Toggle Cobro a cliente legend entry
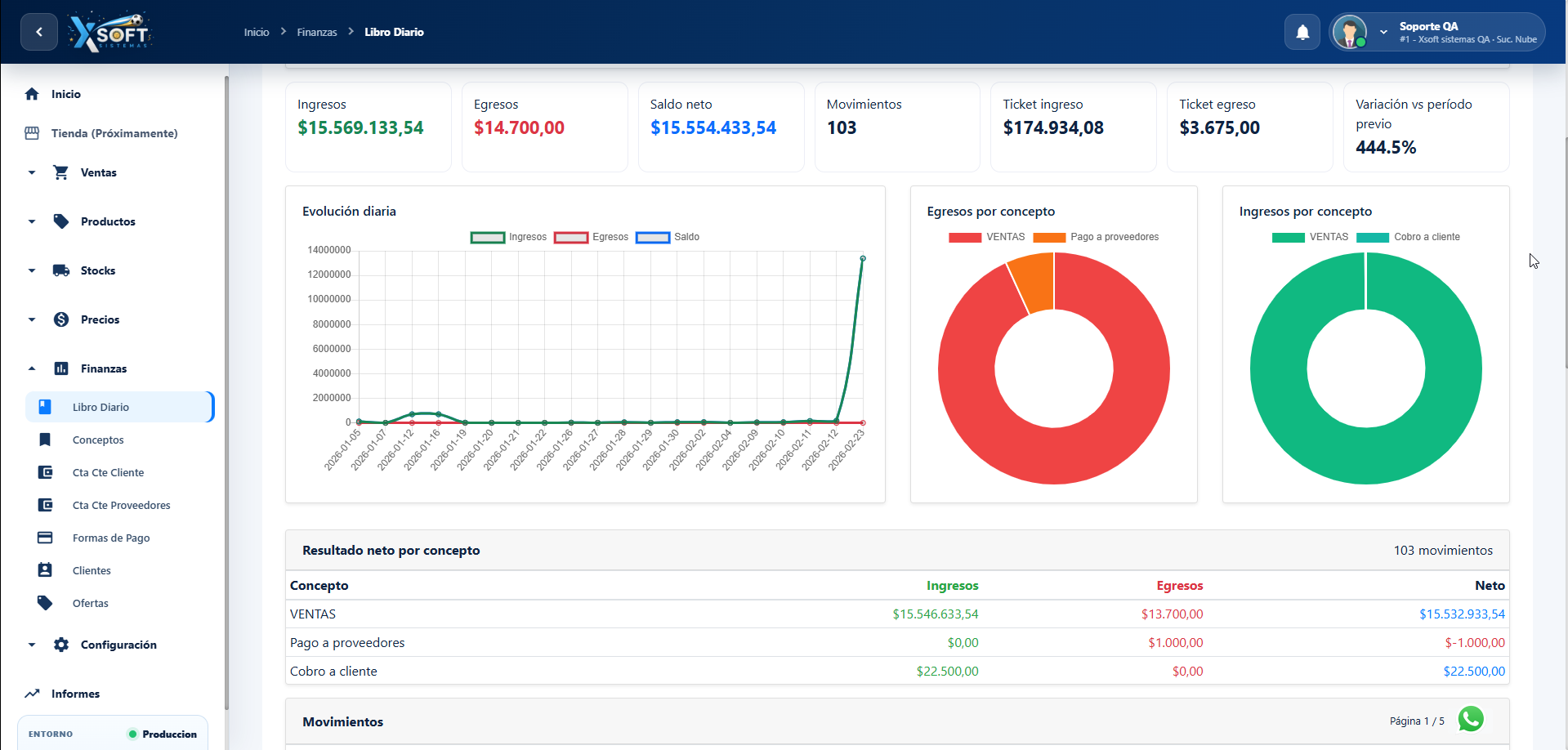The height and width of the screenshot is (750, 1568). coord(1408,237)
